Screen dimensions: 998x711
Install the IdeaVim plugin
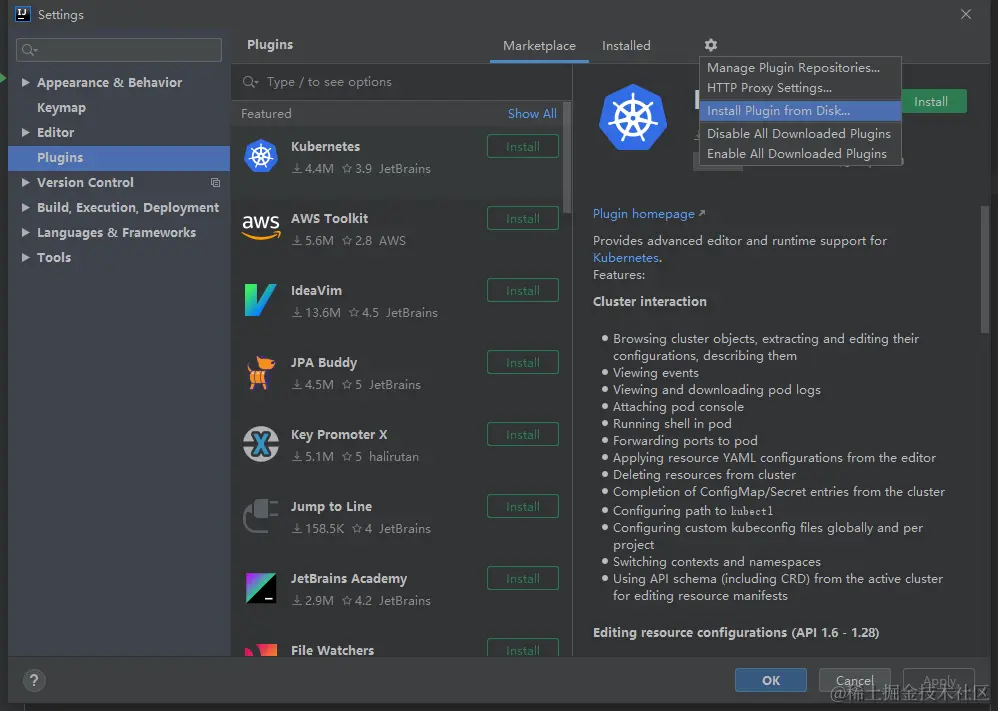coord(523,290)
